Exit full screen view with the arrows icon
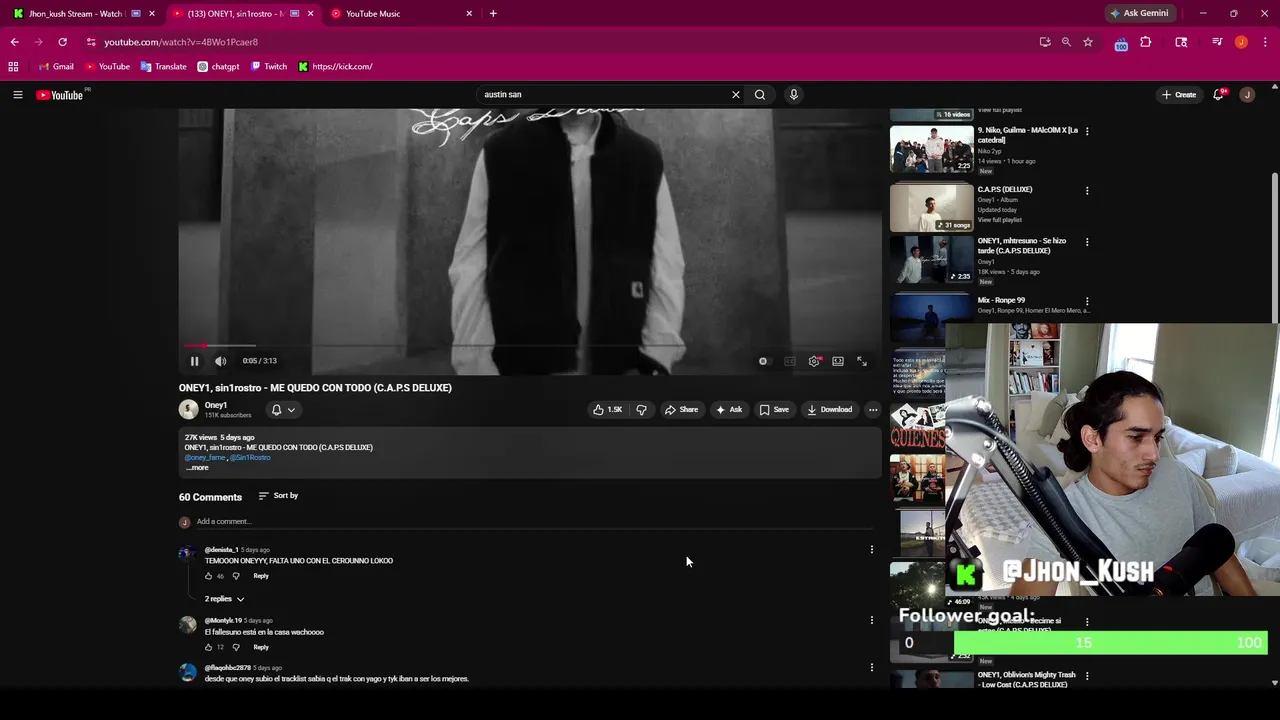 click(x=862, y=361)
